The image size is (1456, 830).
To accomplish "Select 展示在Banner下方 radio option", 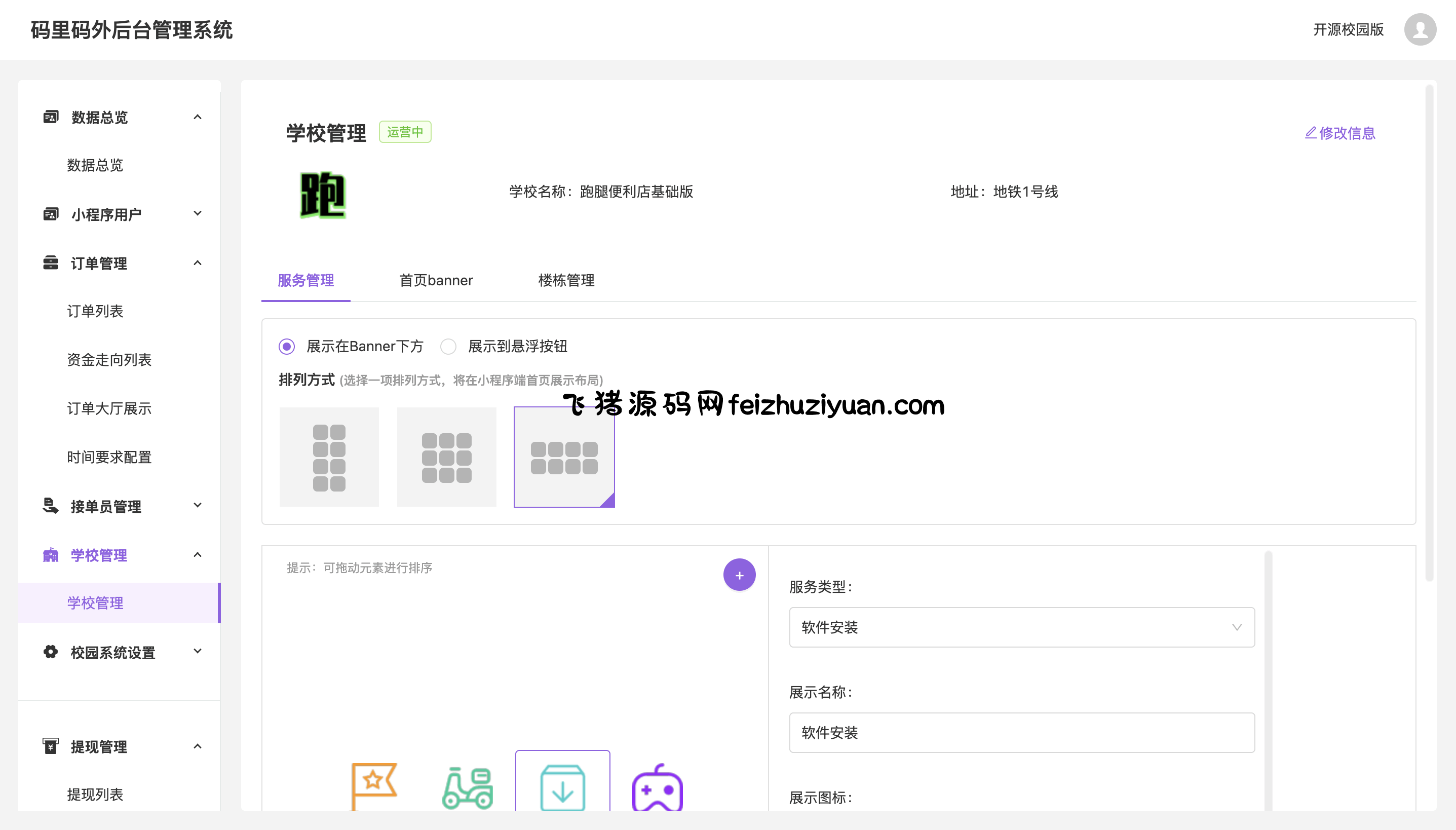I will [287, 347].
